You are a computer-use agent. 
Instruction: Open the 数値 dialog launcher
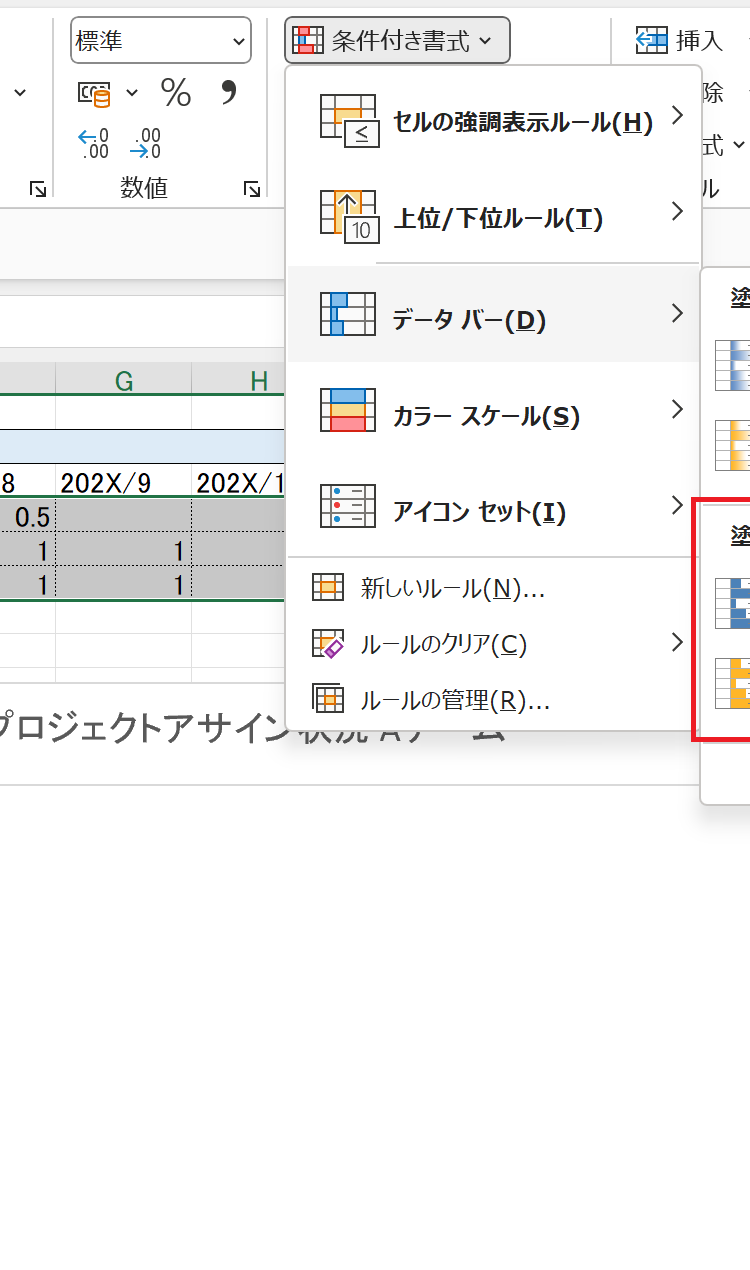click(x=252, y=188)
